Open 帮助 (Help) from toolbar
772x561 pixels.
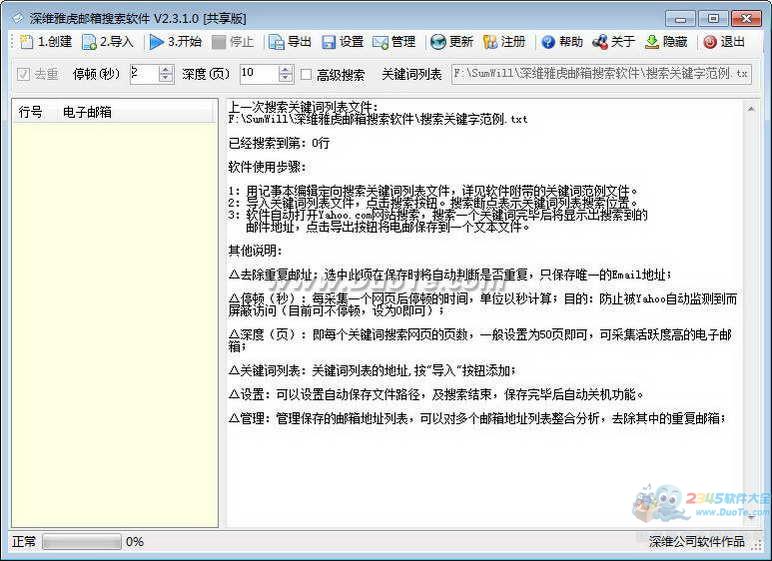[x=562, y=42]
